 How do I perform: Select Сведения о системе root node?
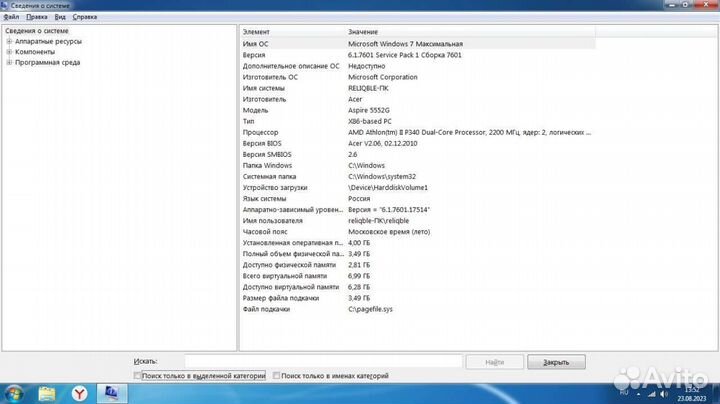[37, 31]
